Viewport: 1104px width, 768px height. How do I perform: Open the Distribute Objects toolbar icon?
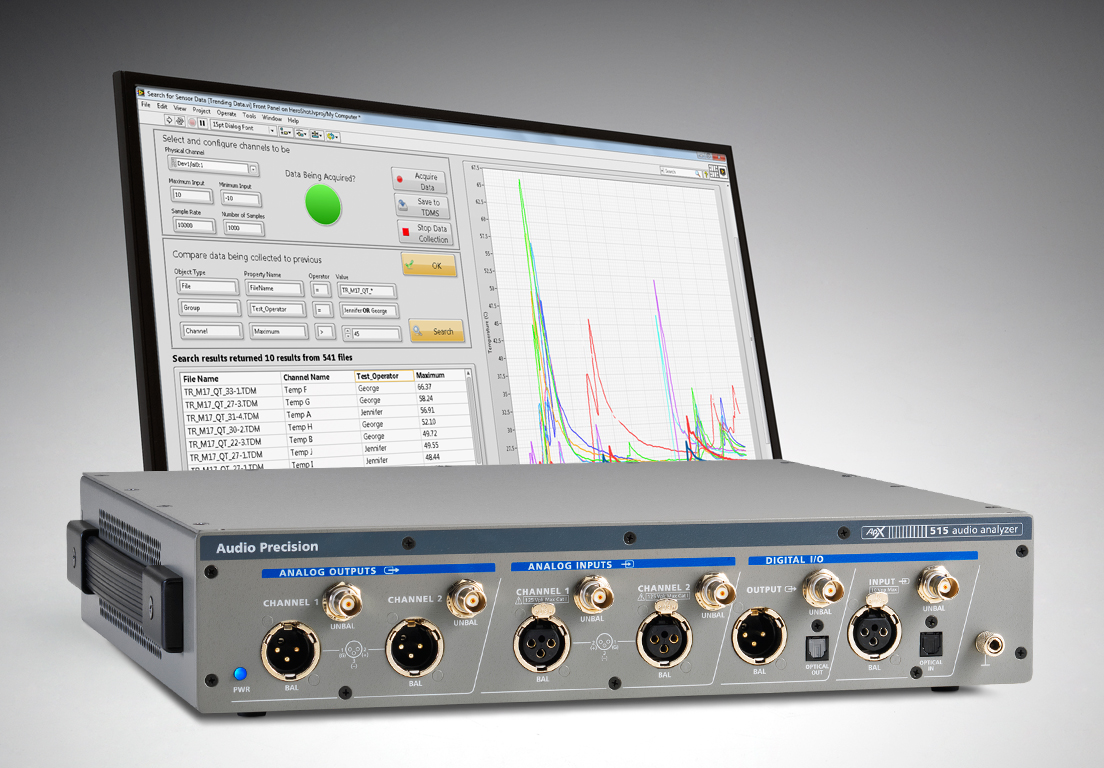click(x=301, y=134)
